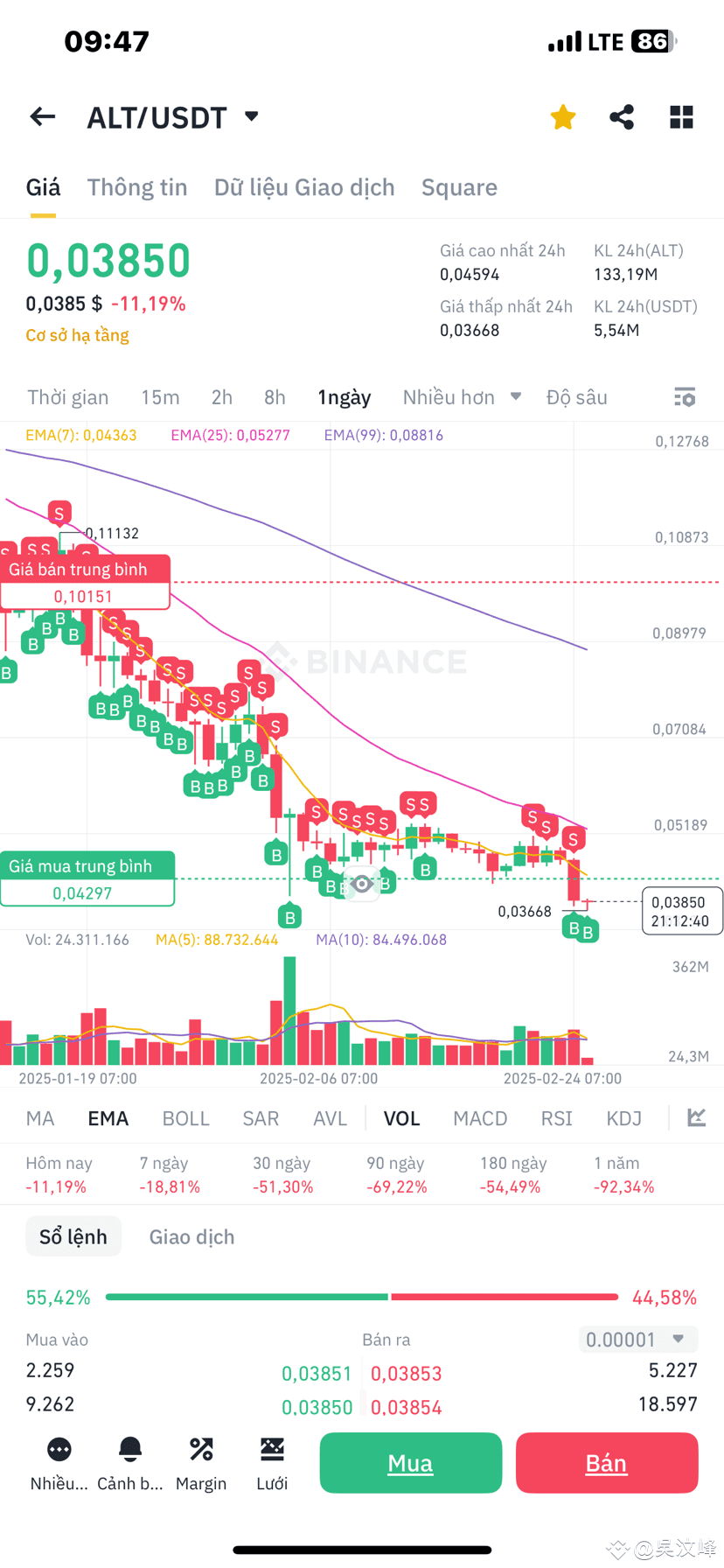Screen dimensions: 724x1568
Task: Select the Giao dịch tab next to Sổ lệnh
Action: 191,1236
